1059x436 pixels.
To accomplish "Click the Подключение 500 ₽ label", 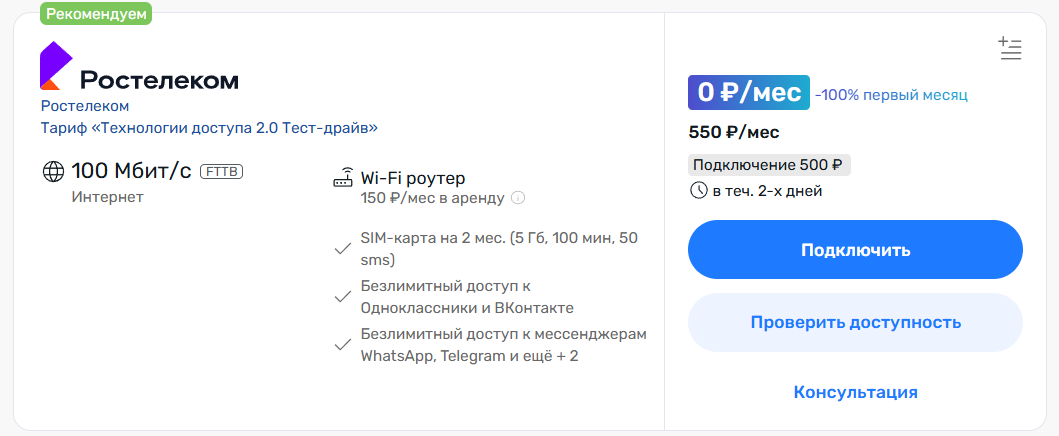I will coord(769,165).
